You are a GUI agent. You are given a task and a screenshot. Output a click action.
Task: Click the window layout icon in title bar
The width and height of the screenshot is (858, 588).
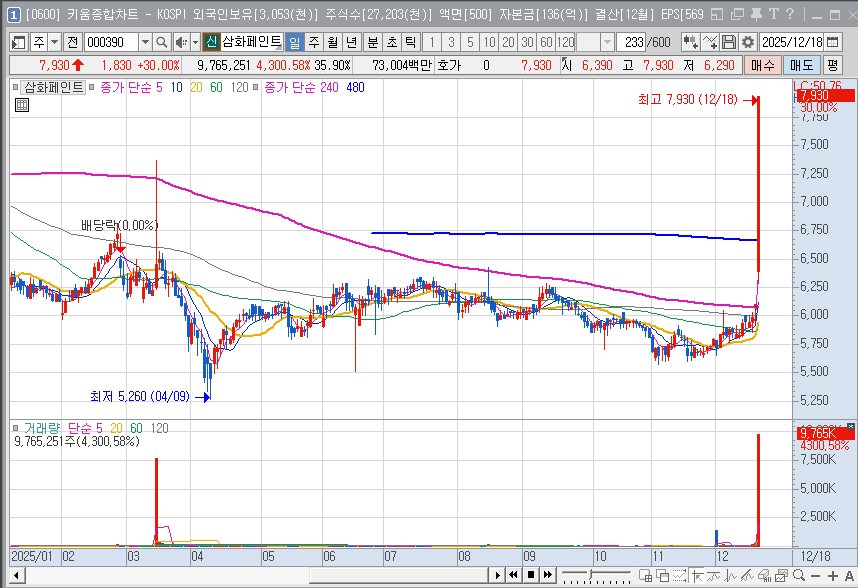pyautogui.click(x=717, y=14)
